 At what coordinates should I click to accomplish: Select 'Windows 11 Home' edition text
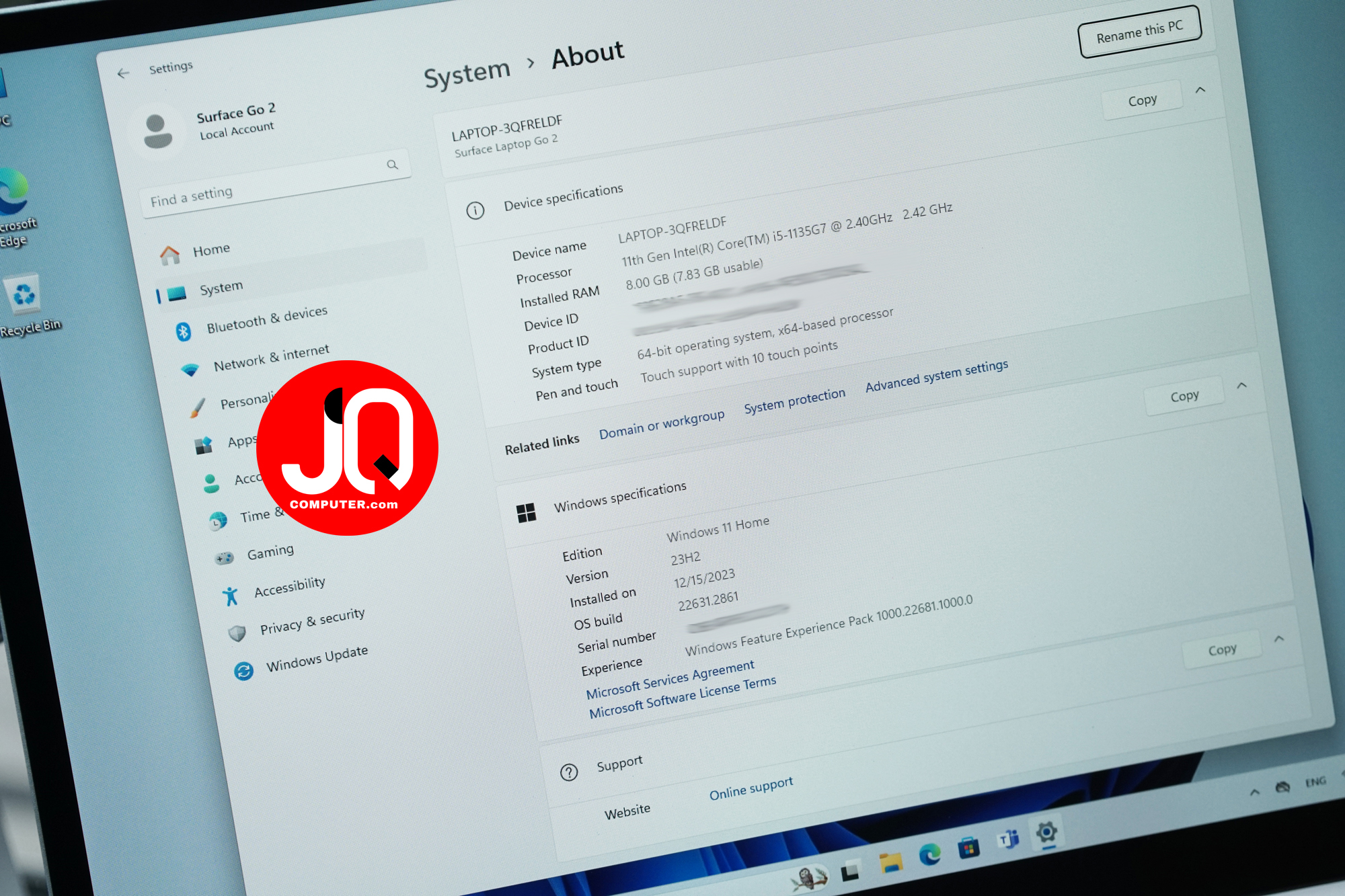coord(718,528)
